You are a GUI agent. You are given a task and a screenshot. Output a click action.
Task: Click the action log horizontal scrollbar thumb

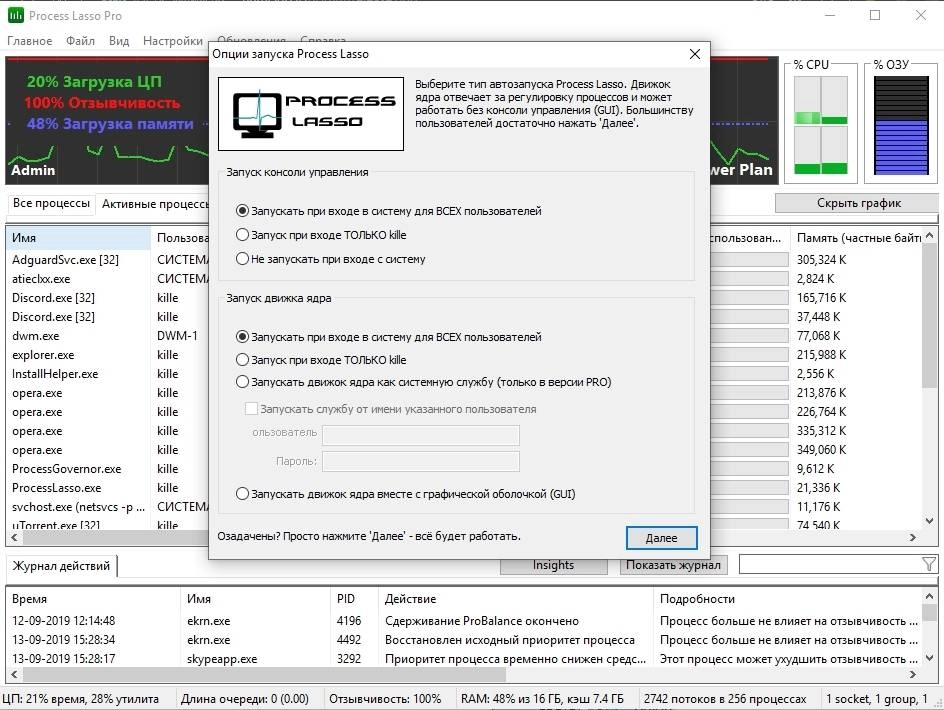pyautogui.click(x=264, y=674)
